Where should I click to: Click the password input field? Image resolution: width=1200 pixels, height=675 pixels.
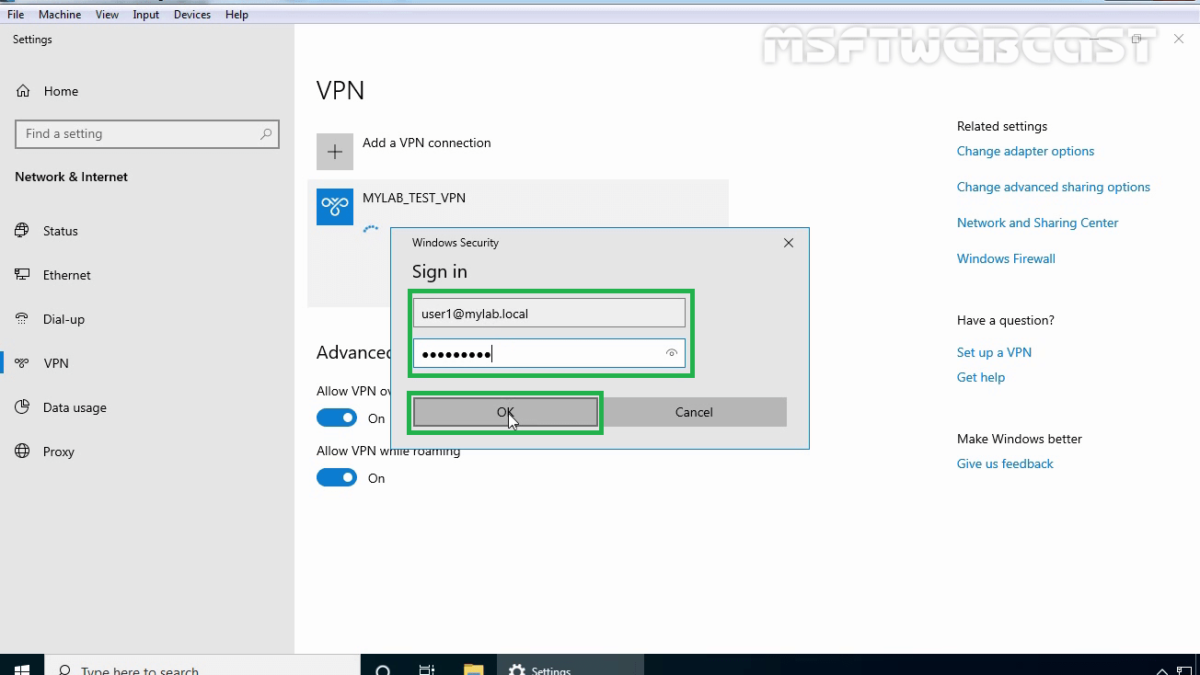[x=549, y=353]
